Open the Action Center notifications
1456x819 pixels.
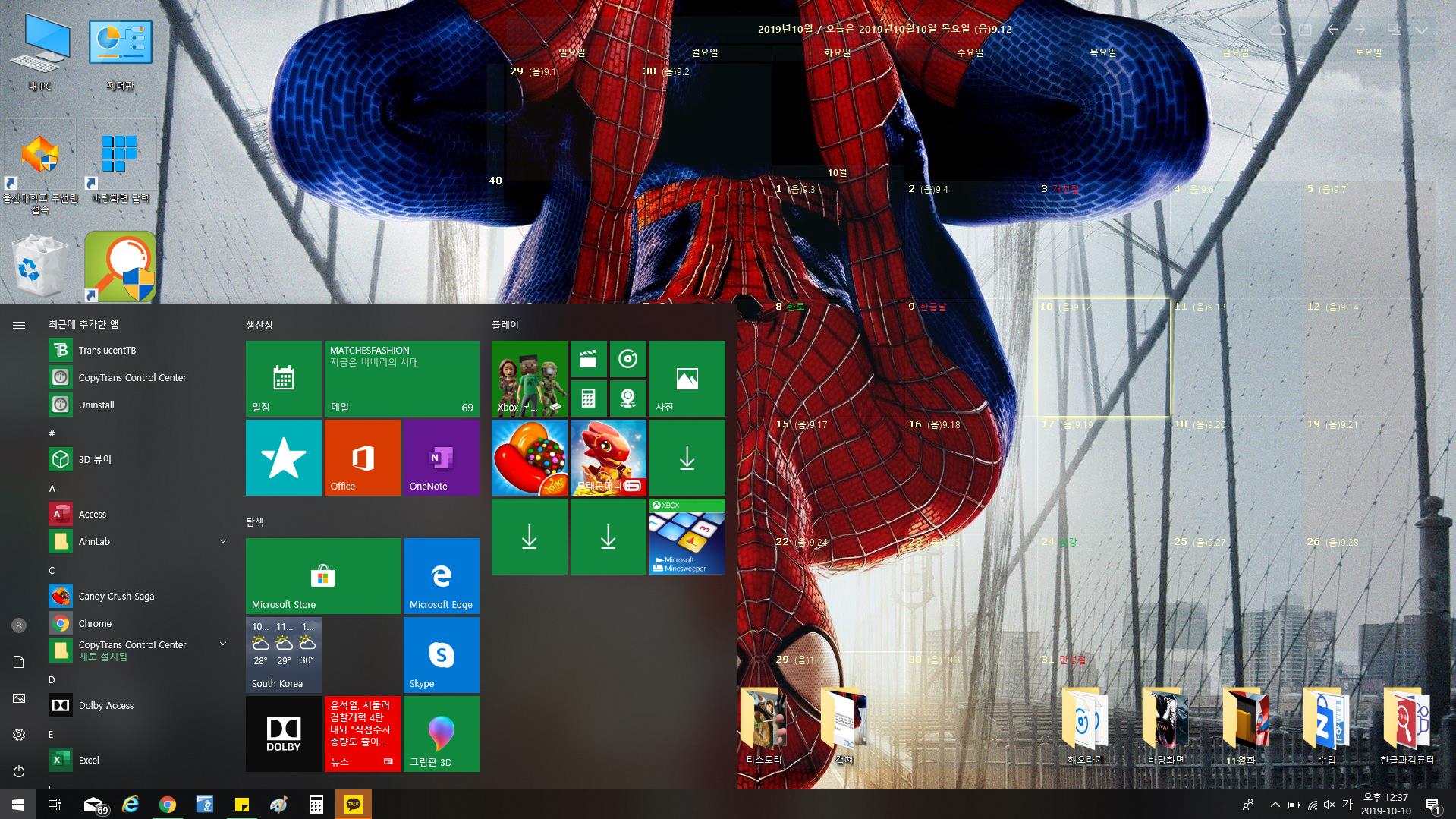(1432, 805)
